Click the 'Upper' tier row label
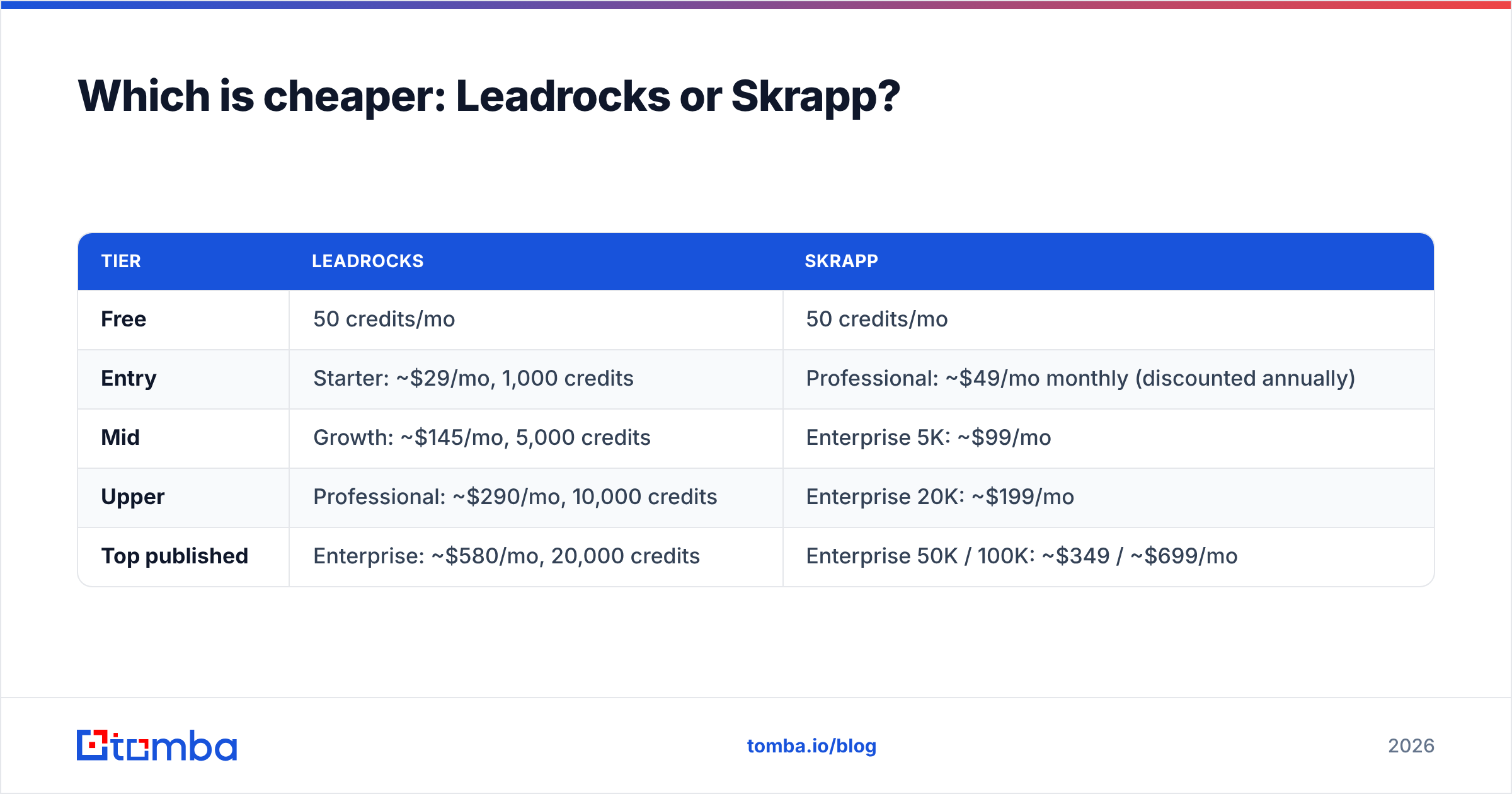1512x794 pixels. click(x=133, y=497)
